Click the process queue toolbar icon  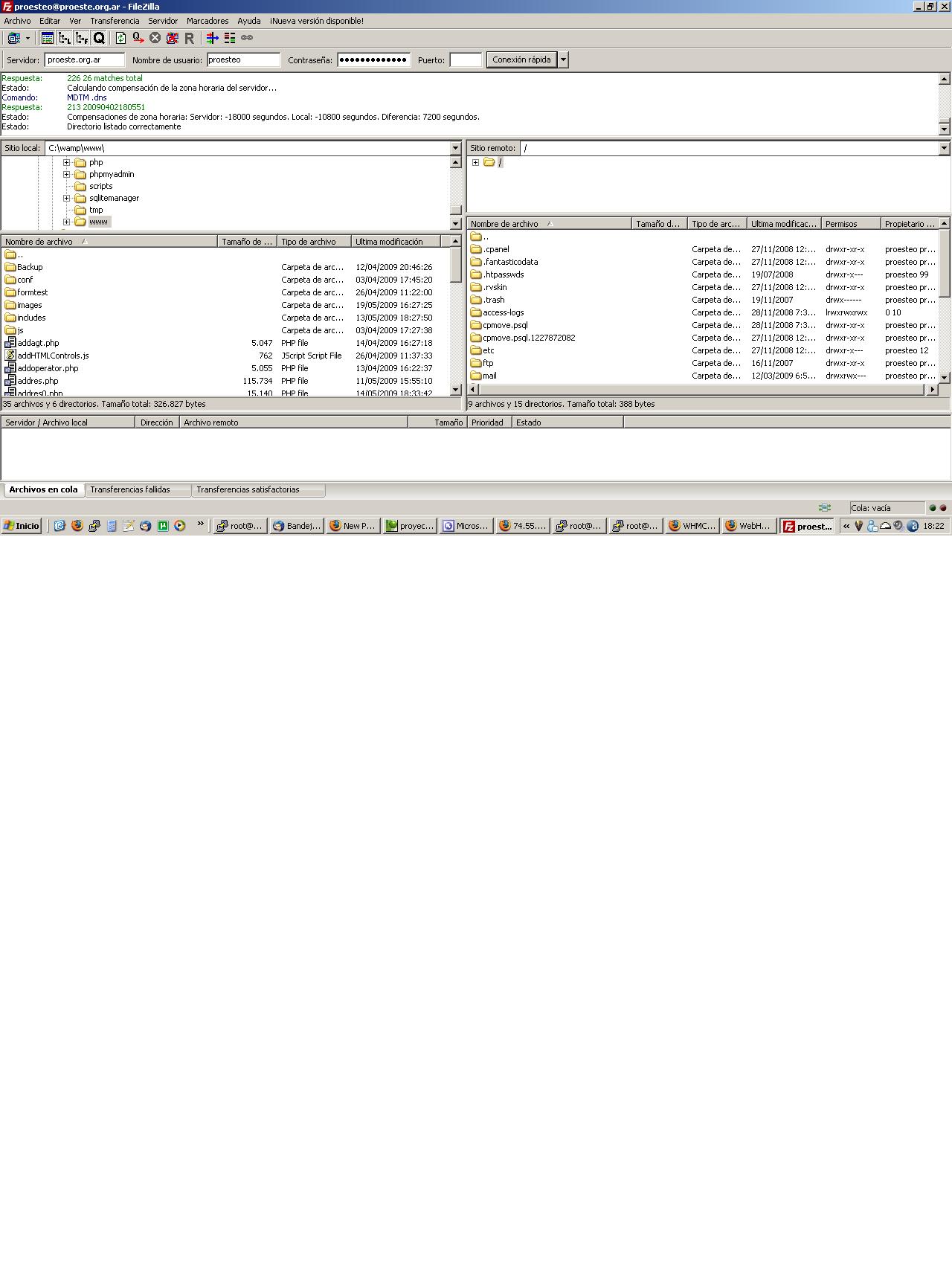[138, 38]
